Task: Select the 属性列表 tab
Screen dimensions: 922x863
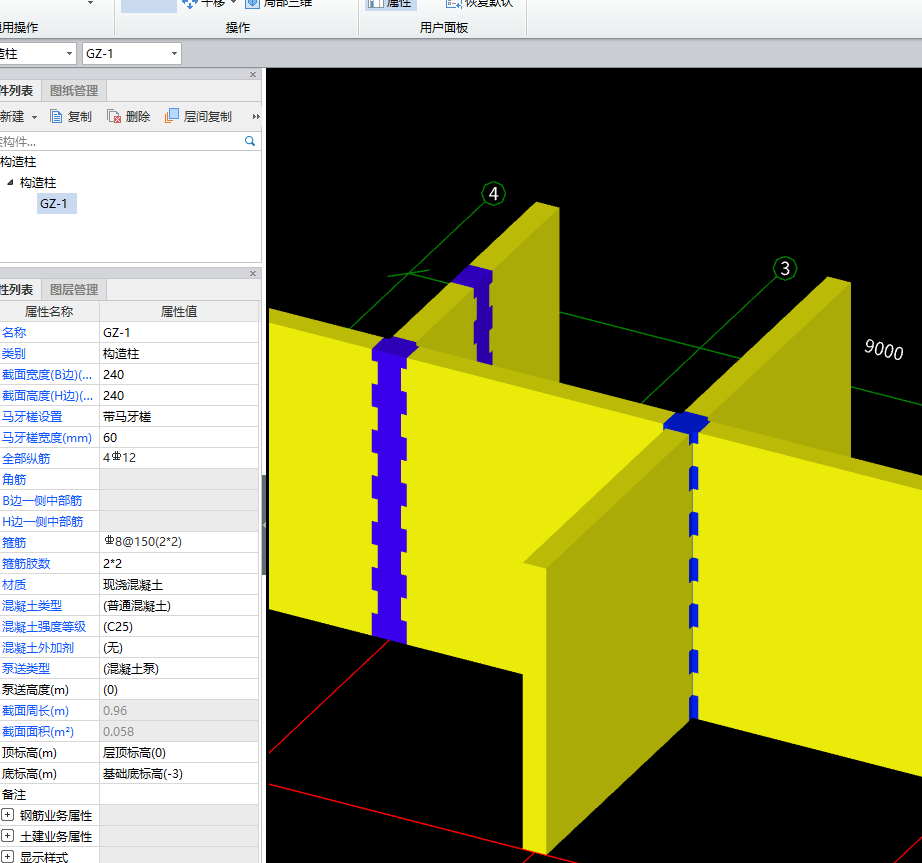Action: click(19, 289)
